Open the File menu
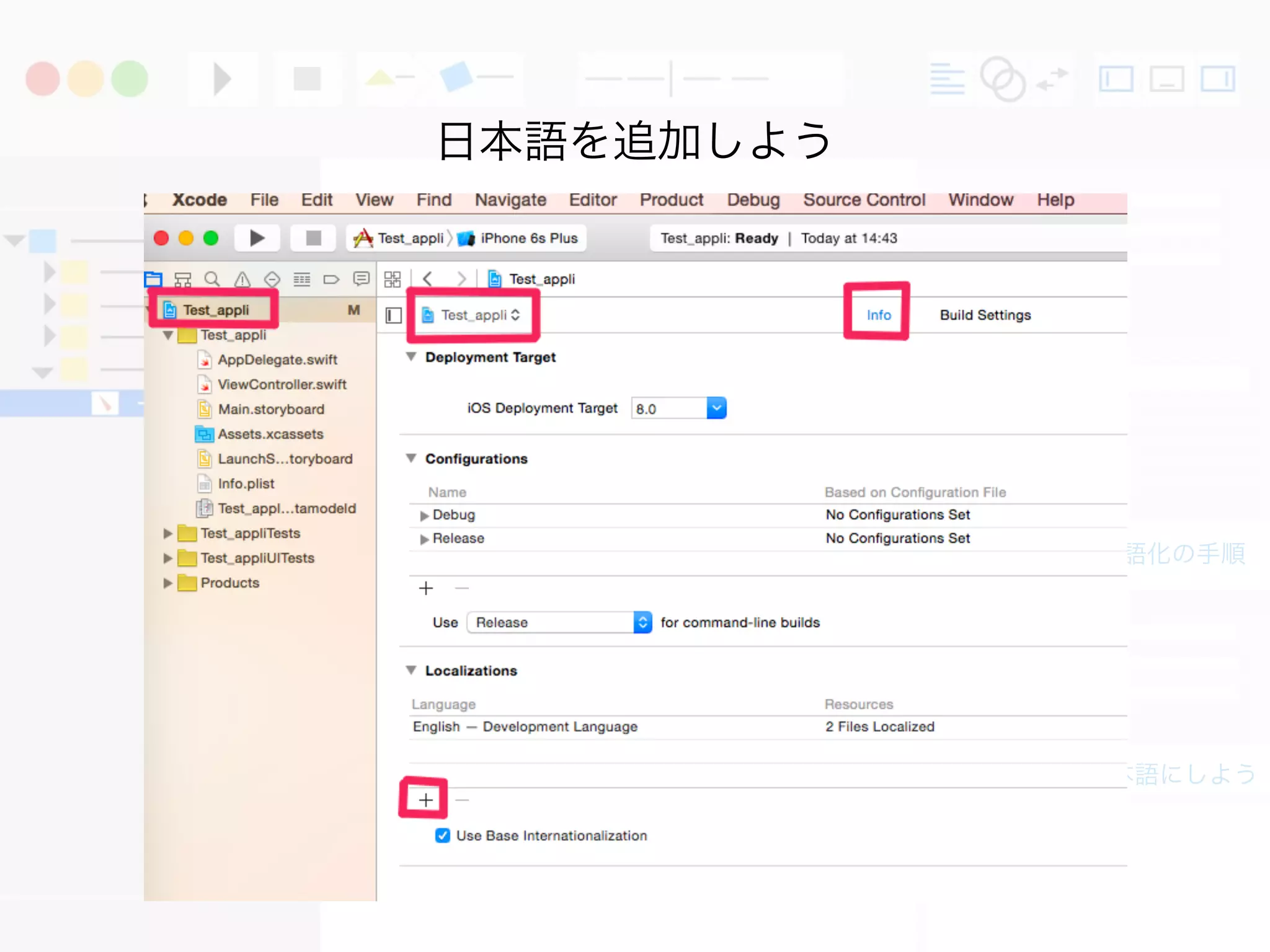The image size is (1270, 952). pyautogui.click(x=264, y=200)
